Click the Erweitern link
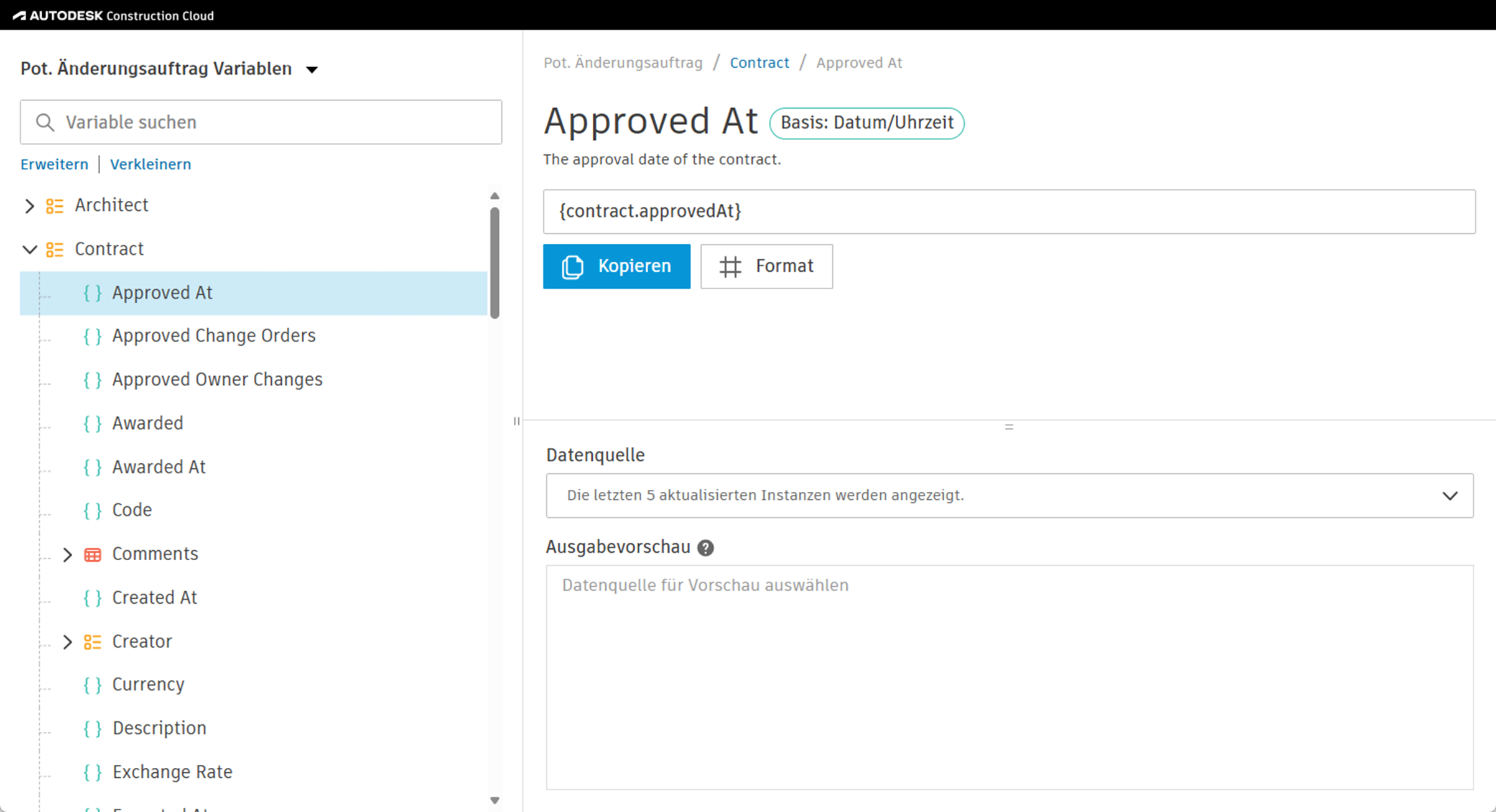The height and width of the screenshot is (812, 1496). tap(54, 164)
